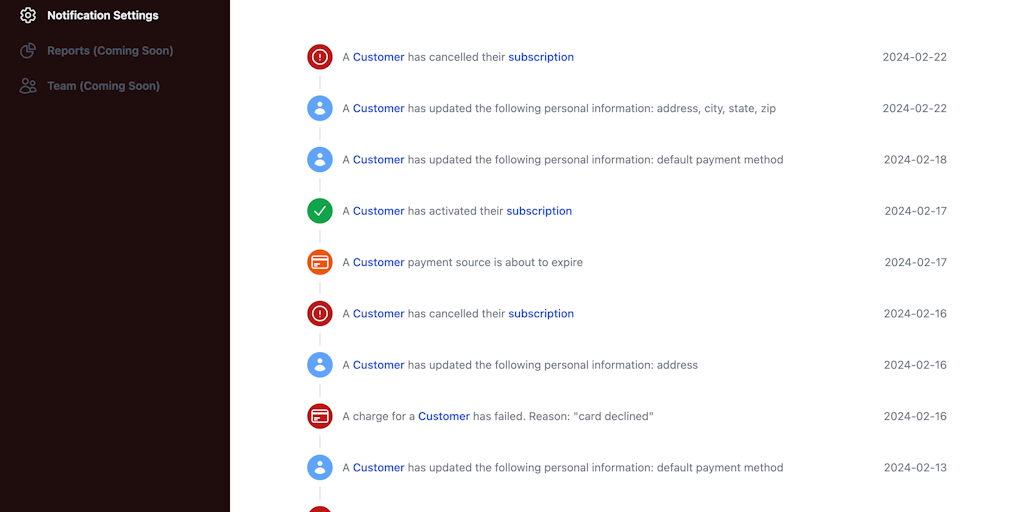Open Customer link in the activated subscription entry
Screen dimensions: 1024x512
[x=379, y=211]
